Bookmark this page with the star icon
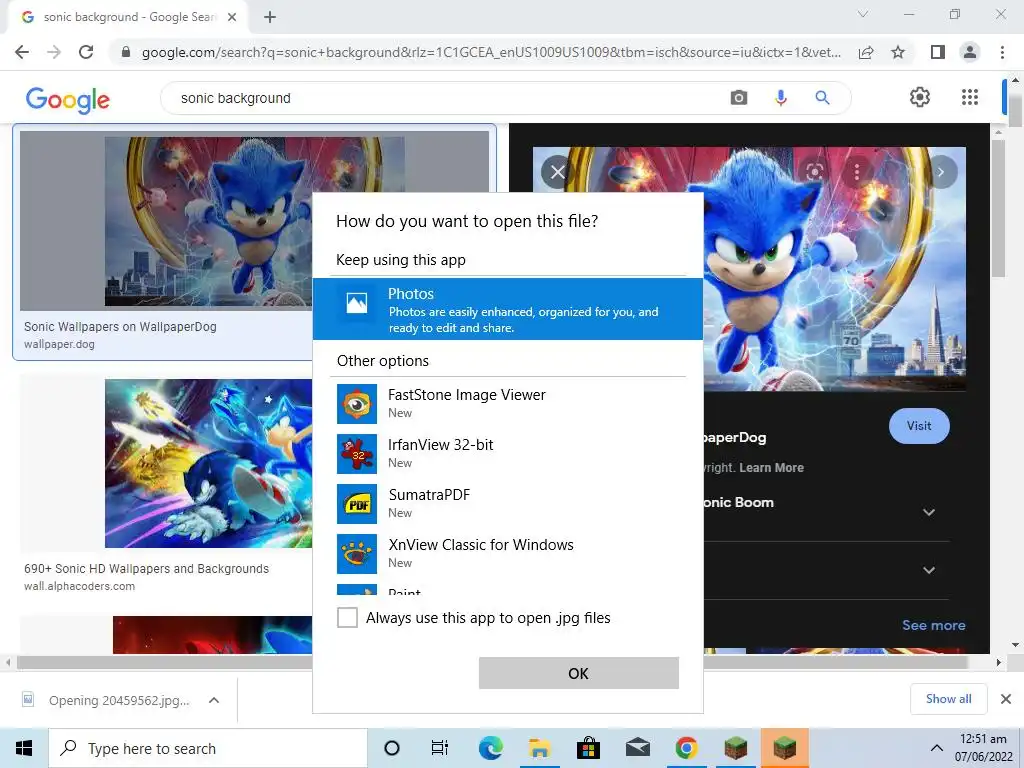Screen dimensions: 1024x768 [898, 52]
